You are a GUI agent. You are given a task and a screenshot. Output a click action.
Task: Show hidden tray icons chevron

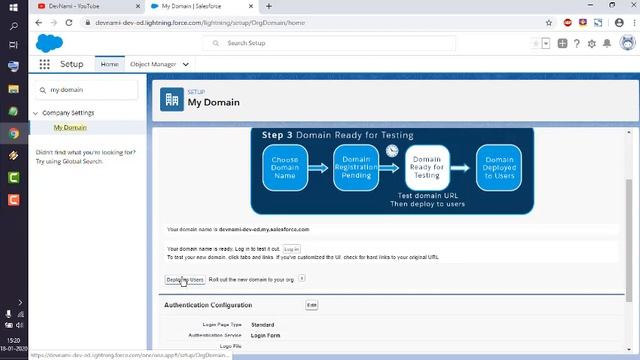click(20, 302)
